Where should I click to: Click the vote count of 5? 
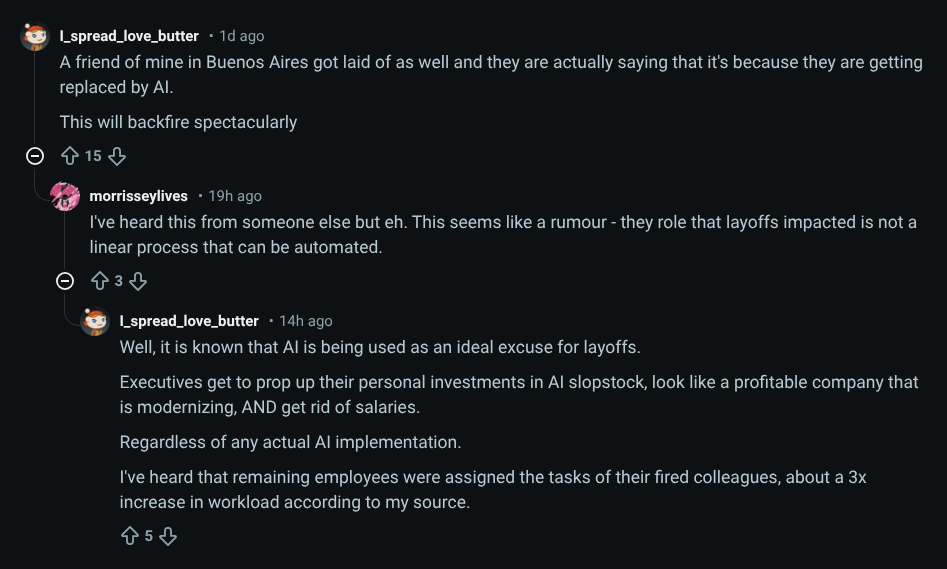pyautogui.click(x=149, y=536)
